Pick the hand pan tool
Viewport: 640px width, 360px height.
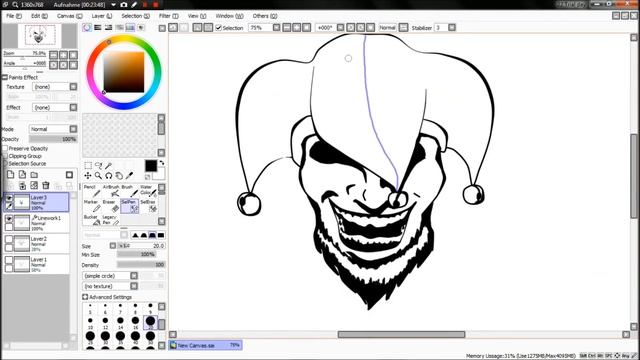tap(119, 176)
